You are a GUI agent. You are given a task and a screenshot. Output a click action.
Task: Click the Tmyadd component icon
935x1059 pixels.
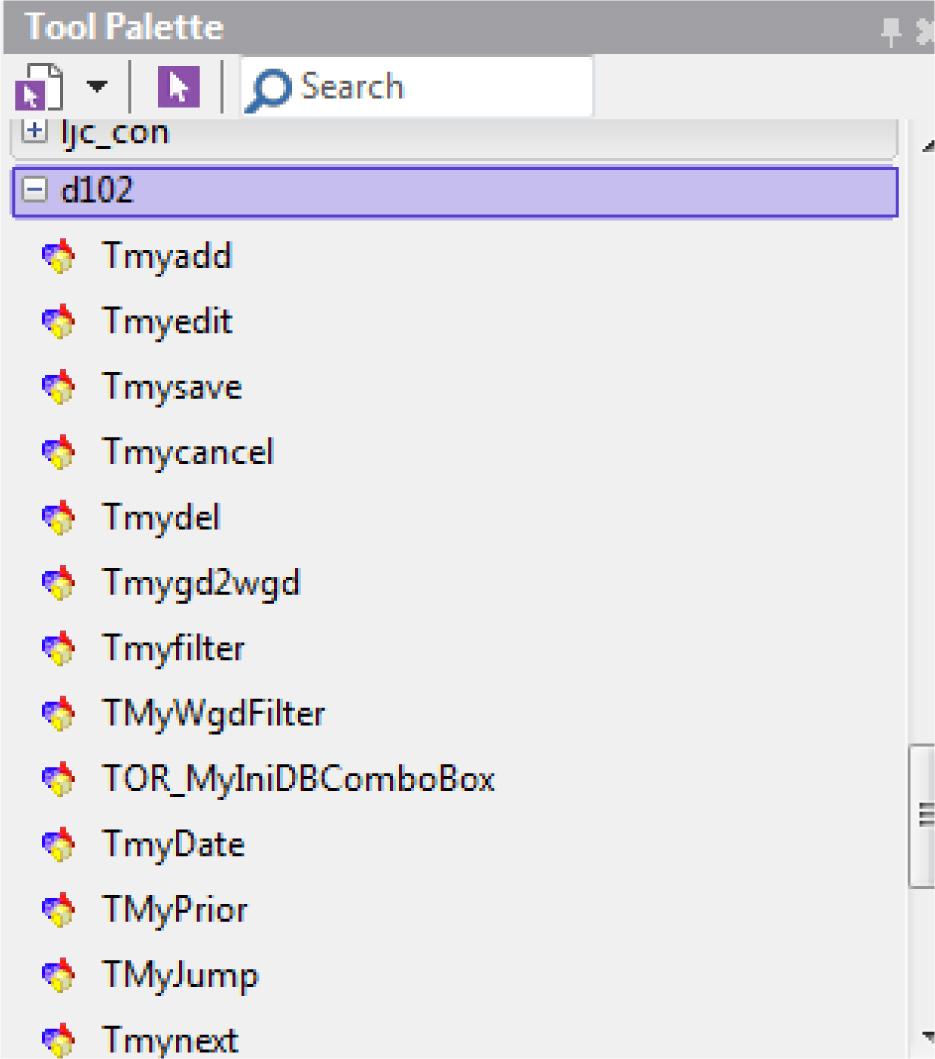[56, 257]
